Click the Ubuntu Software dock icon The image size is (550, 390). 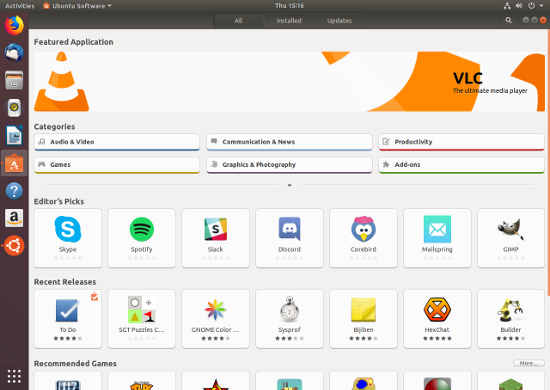[x=14, y=163]
